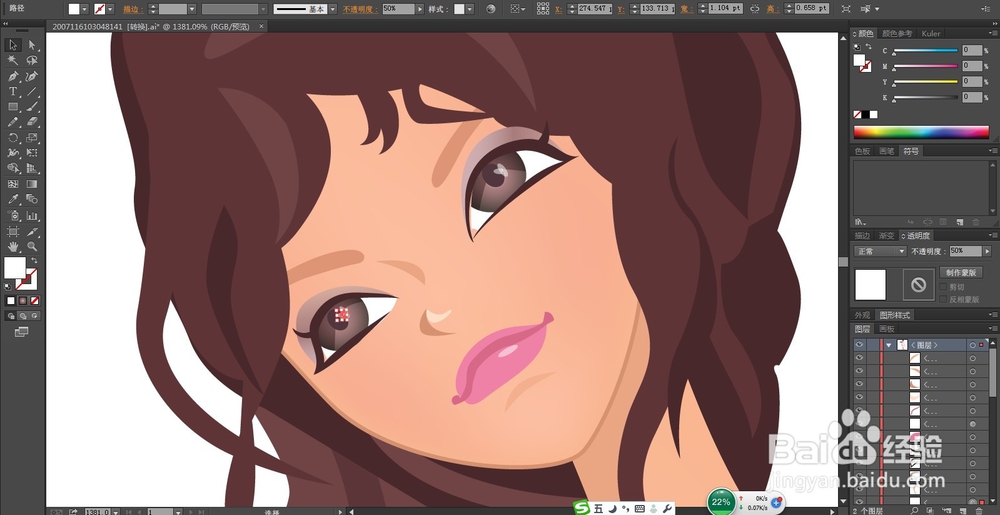Select the Lasso tool
This screenshot has height=515, width=1000.
(x=32, y=61)
